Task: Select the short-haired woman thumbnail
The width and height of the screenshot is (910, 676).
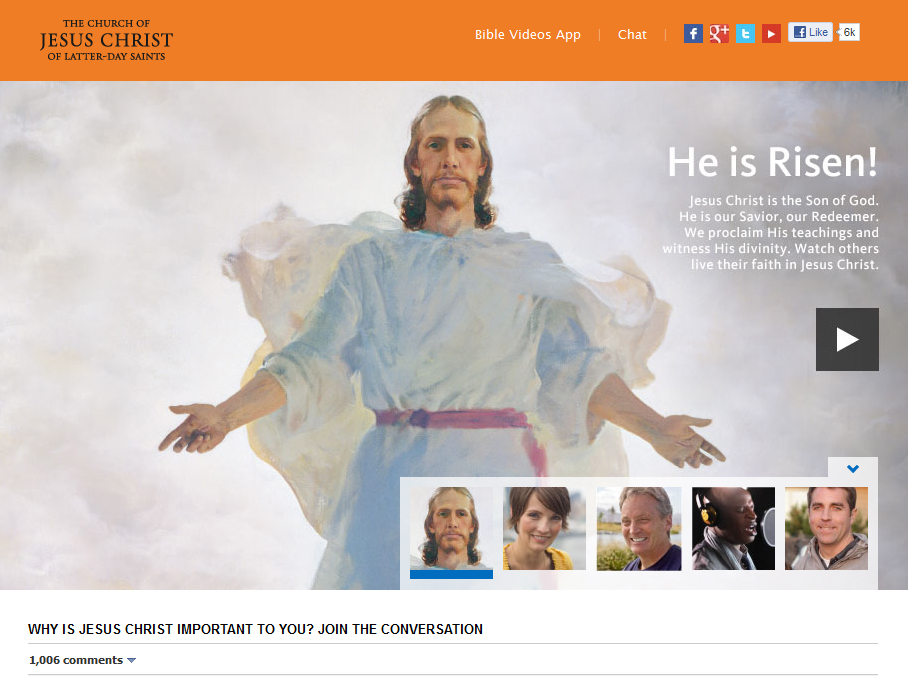Action: click(x=544, y=529)
